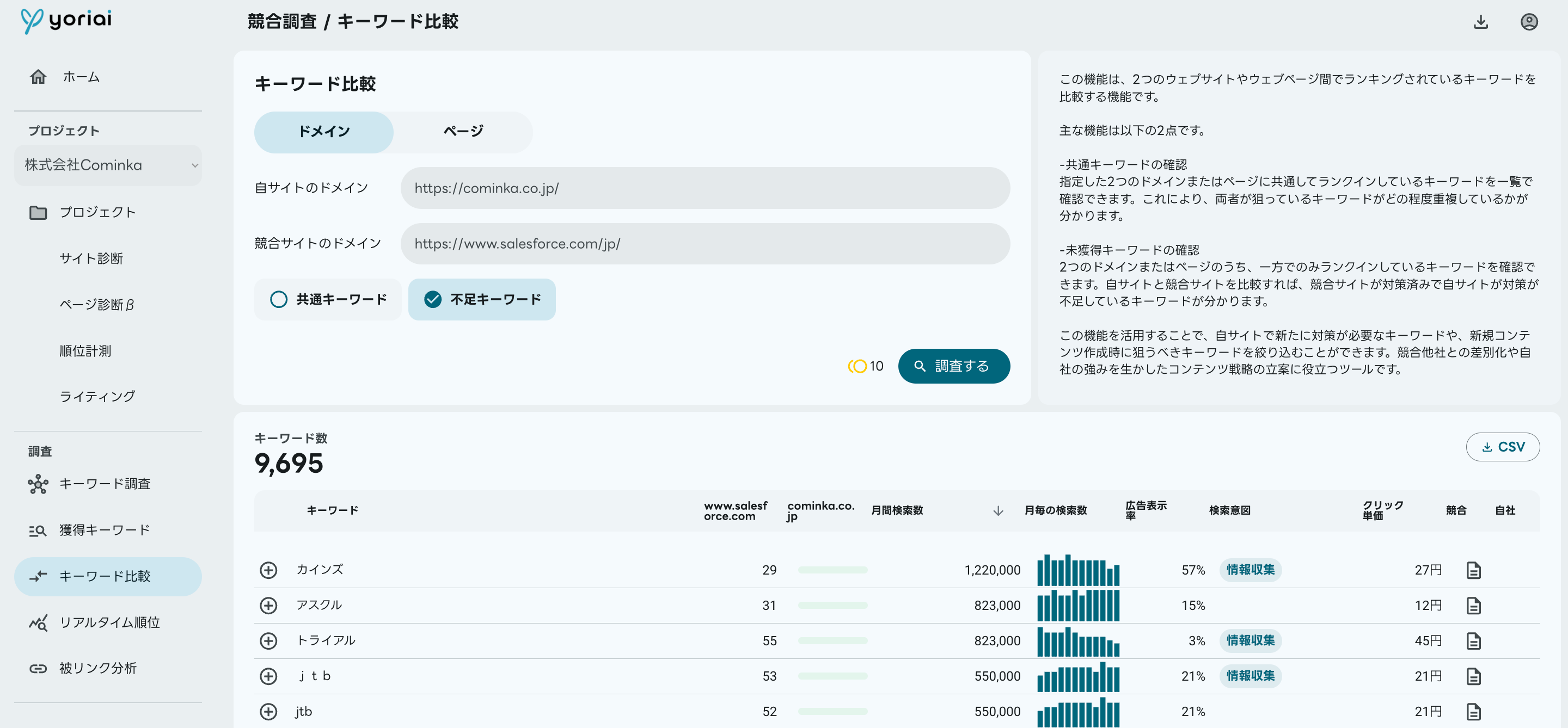Open ページ診断β in the sidebar

[97, 304]
